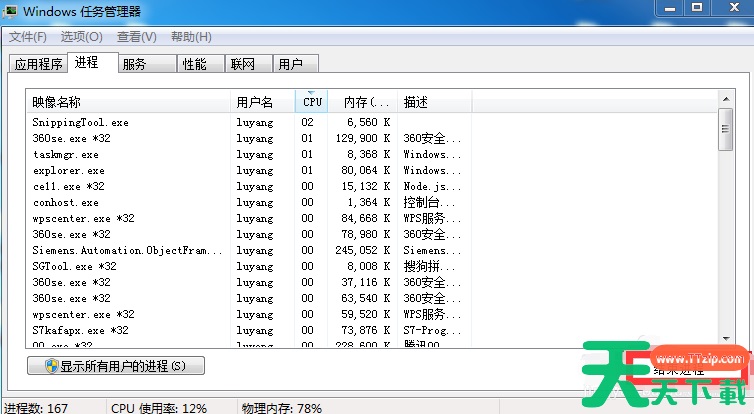This screenshot has width=754, height=414.
Task: Click the 78,980 K memory value
Action: [366, 234]
